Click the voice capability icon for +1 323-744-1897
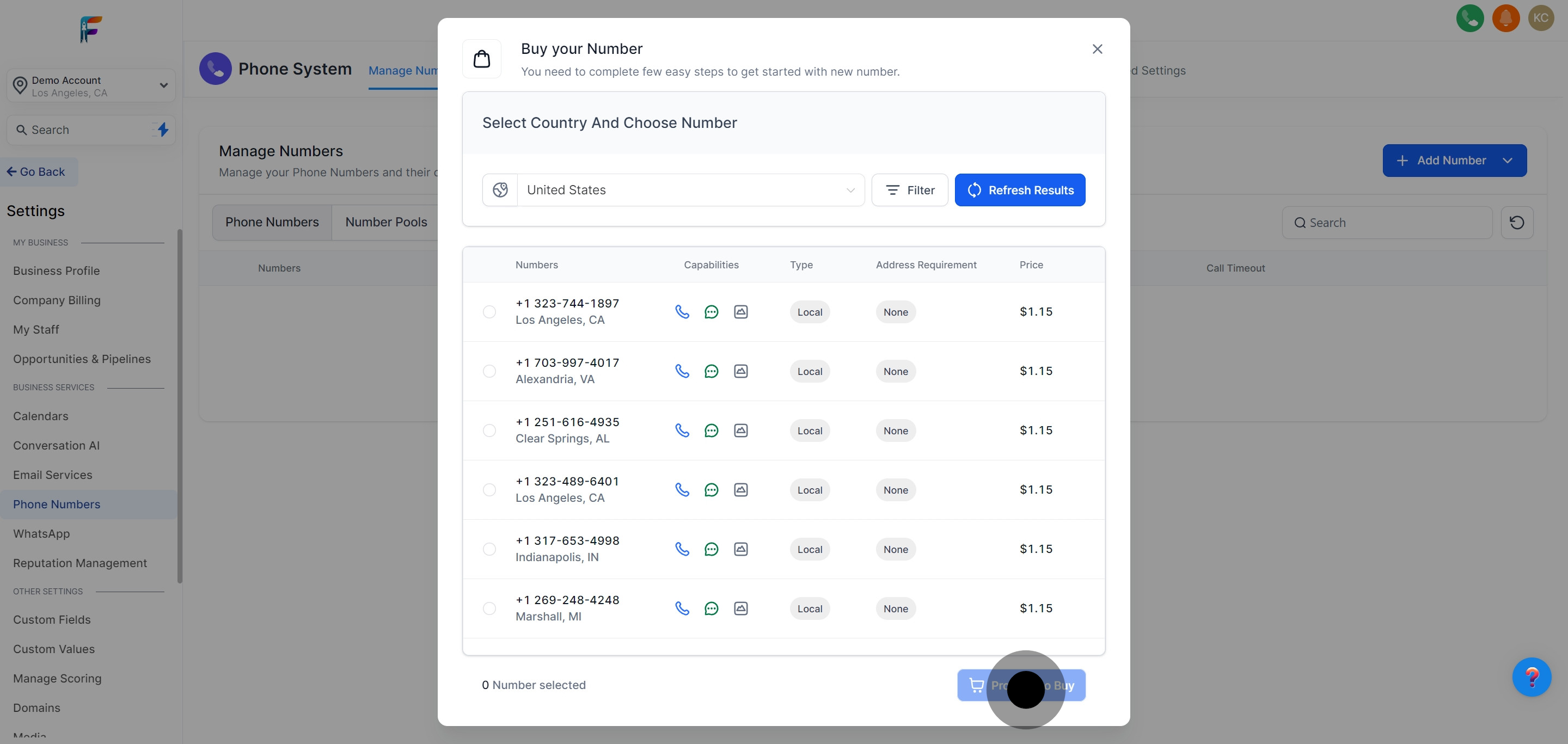 682,312
